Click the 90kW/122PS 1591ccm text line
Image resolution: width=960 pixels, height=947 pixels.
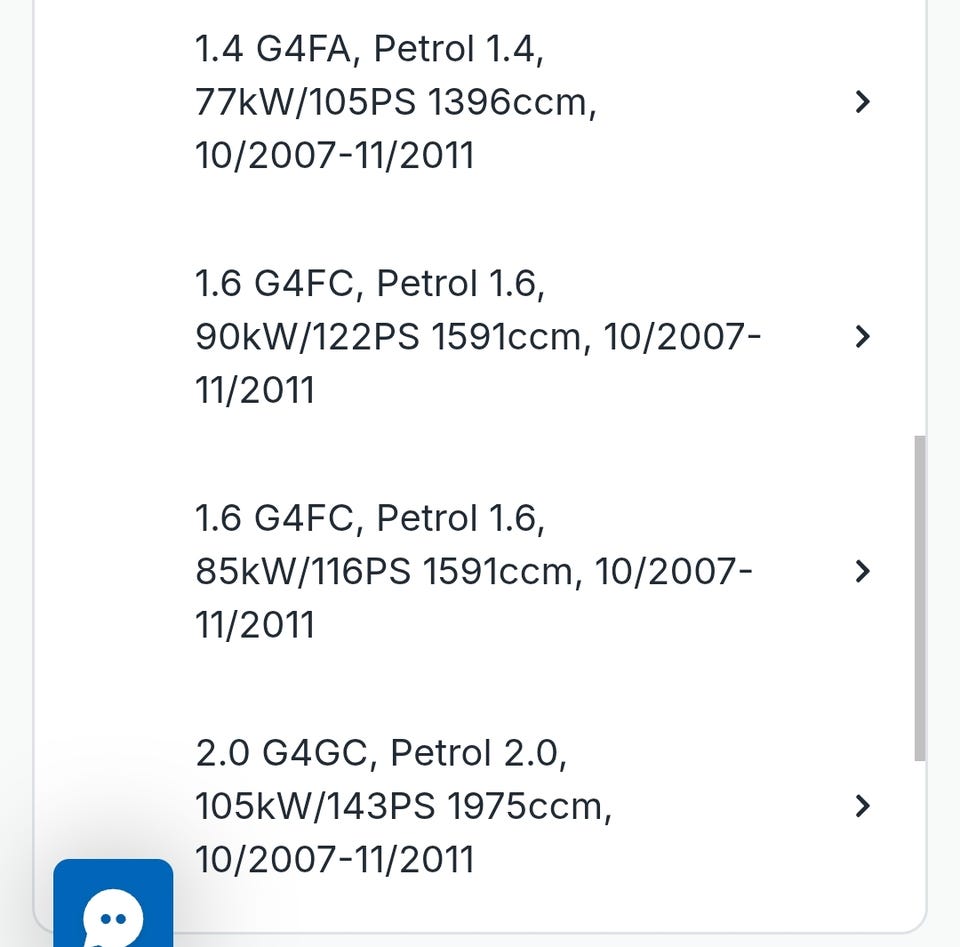(x=388, y=337)
